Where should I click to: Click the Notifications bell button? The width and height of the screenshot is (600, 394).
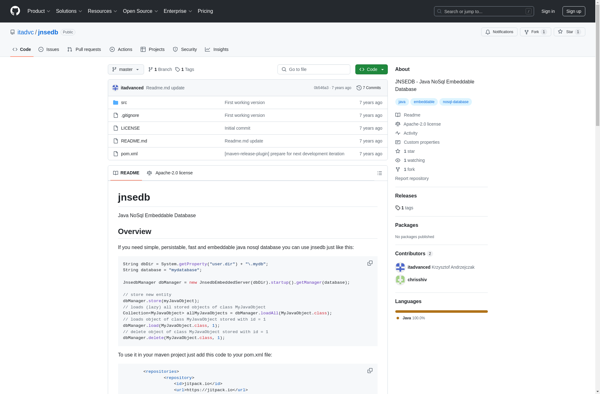pos(499,32)
